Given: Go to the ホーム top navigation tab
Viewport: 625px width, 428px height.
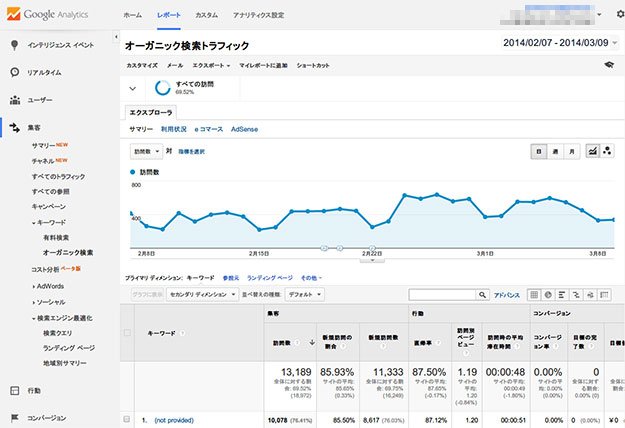Looking at the screenshot, I should (133, 15).
